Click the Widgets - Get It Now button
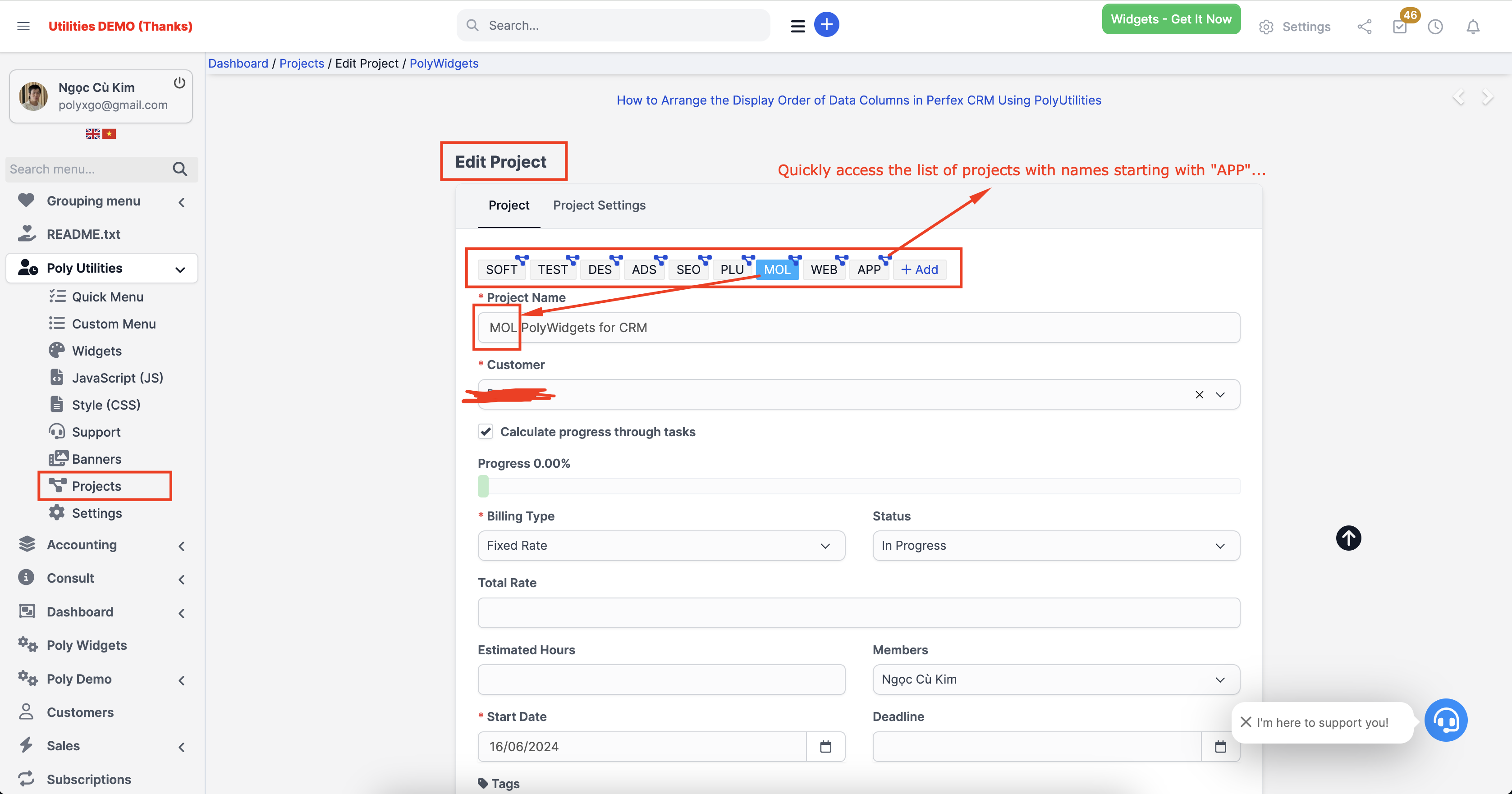This screenshot has width=1512, height=794. tap(1171, 19)
